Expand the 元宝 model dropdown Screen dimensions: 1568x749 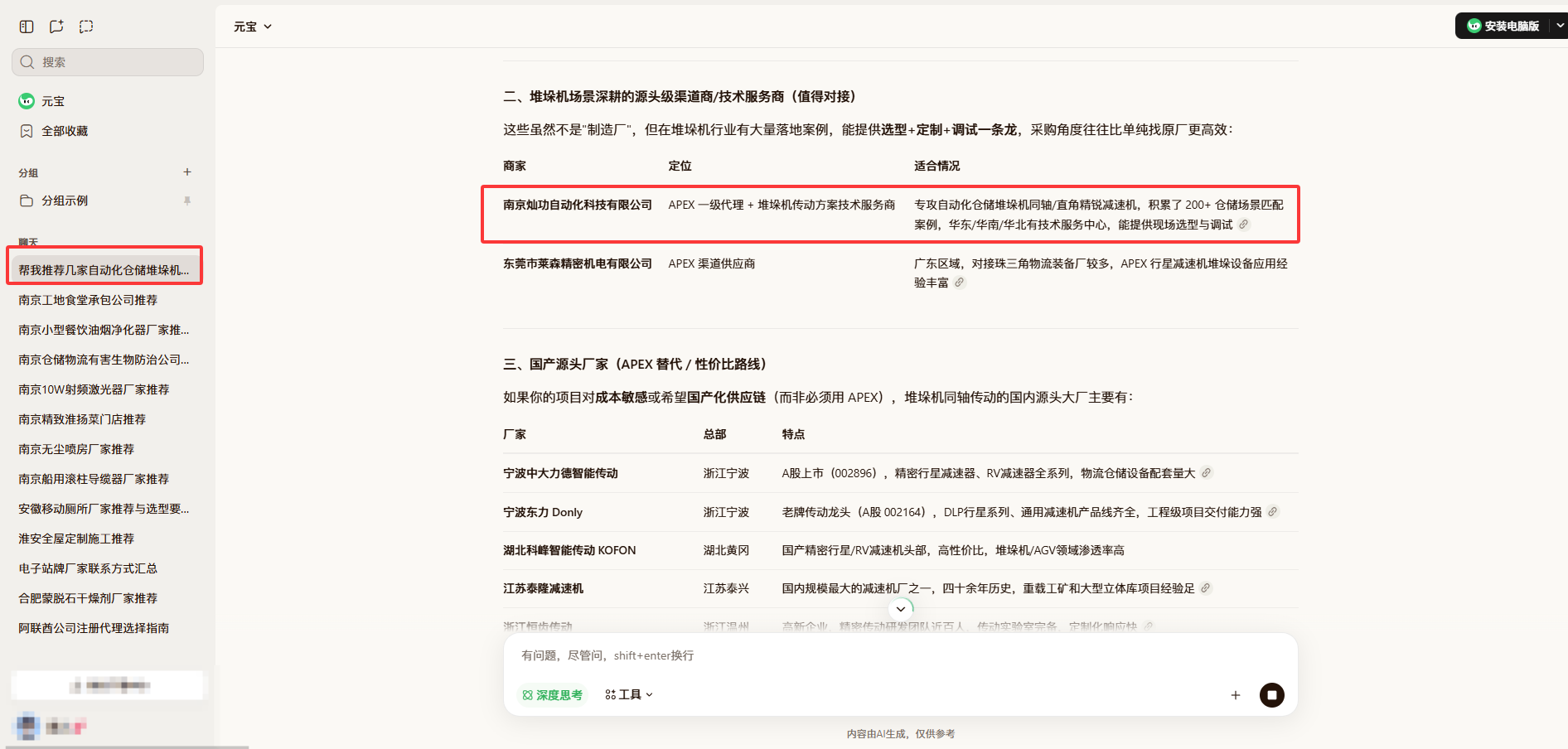253,27
